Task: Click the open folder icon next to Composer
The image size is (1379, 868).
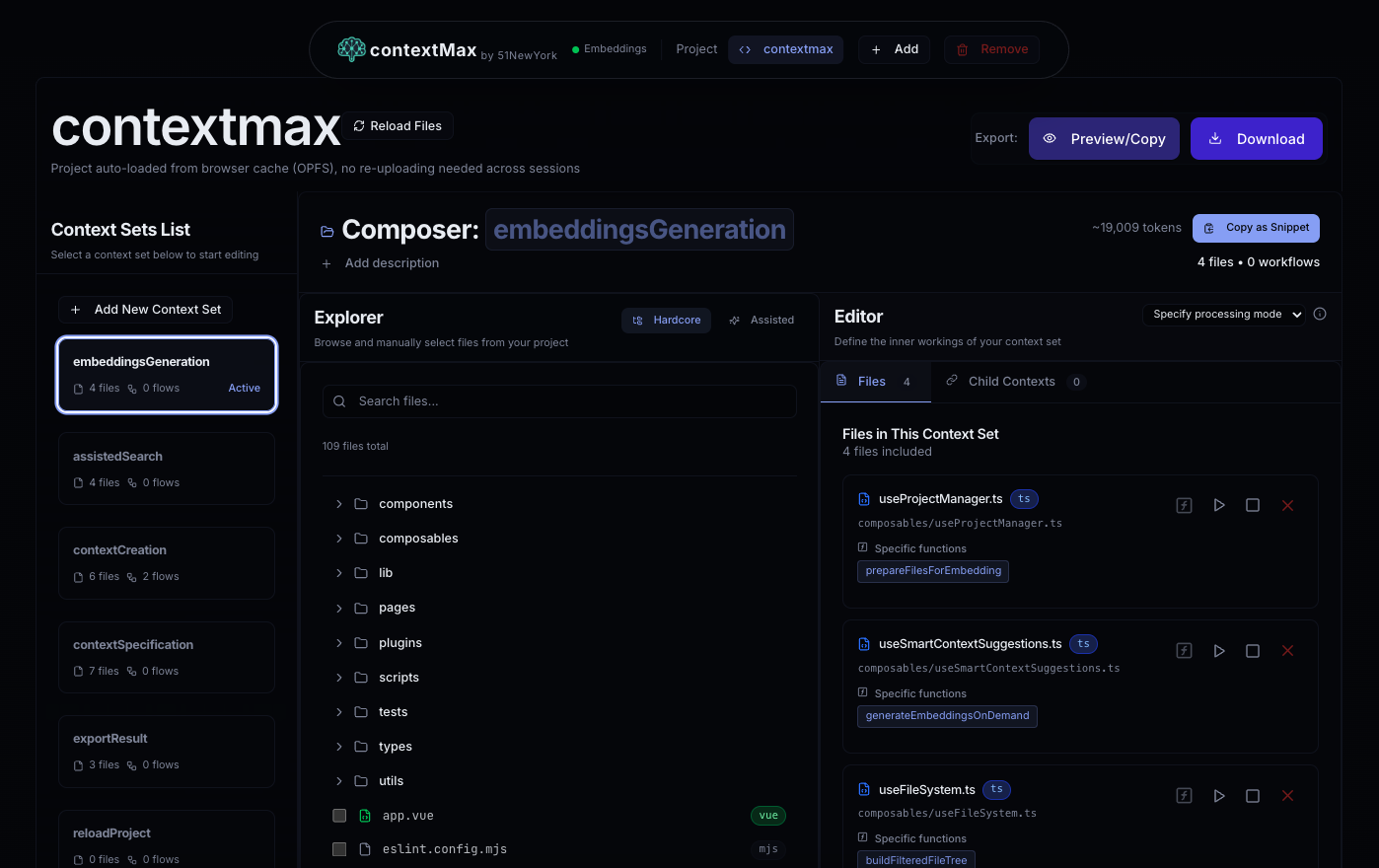Action: pos(327,232)
